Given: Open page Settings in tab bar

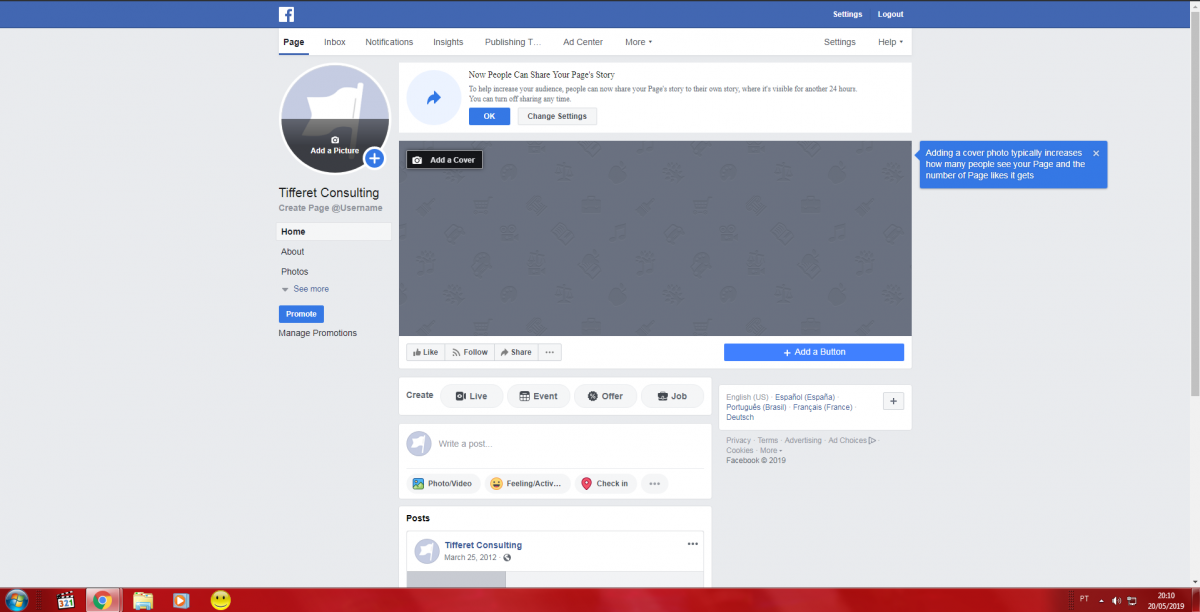Looking at the screenshot, I should tap(840, 42).
